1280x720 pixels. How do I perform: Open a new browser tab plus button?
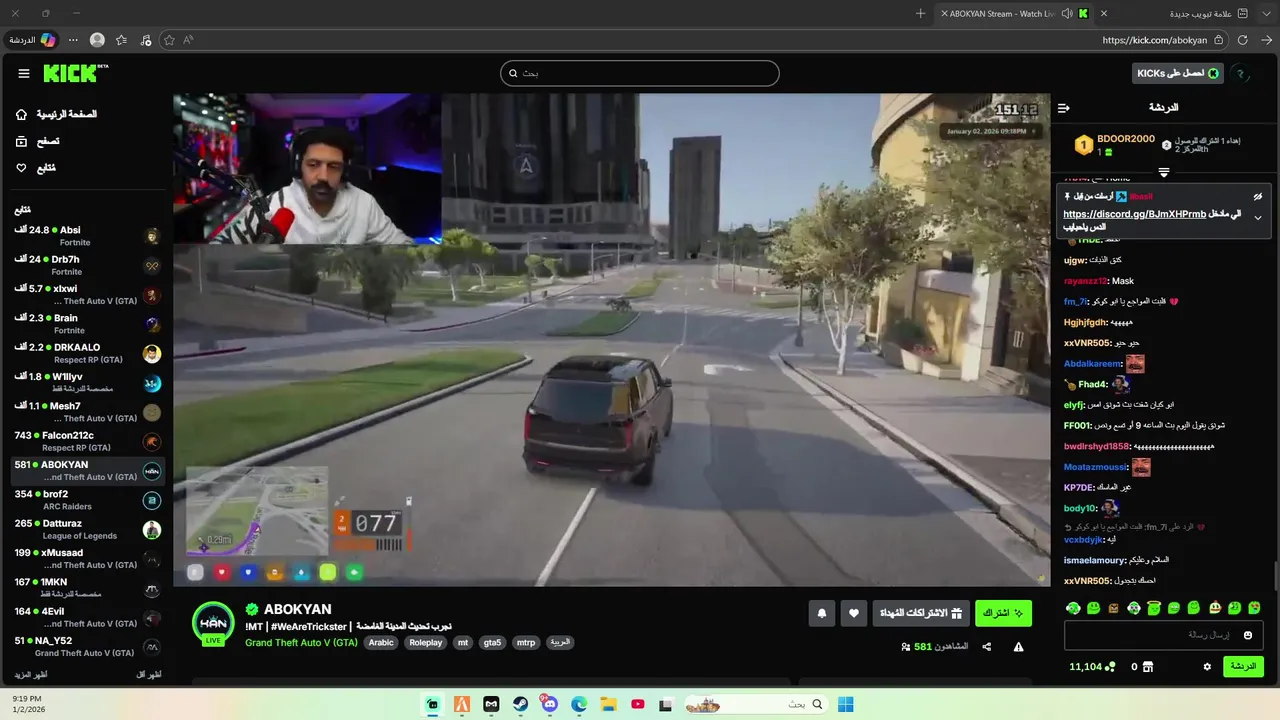pyautogui.click(x=920, y=13)
